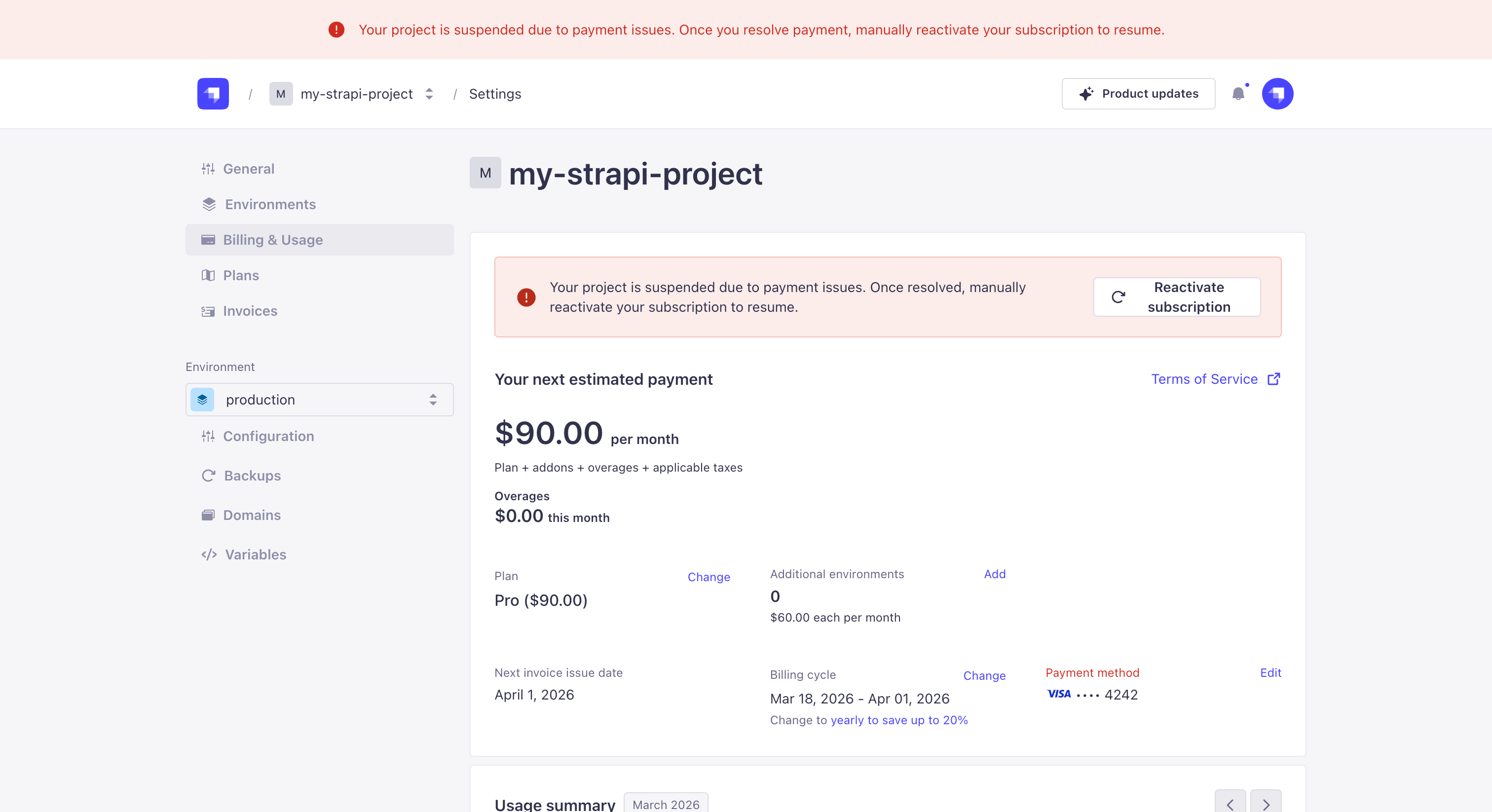Click Reactivate subscription button
Viewport: 1492px width, 812px height.
(x=1176, y=297)
